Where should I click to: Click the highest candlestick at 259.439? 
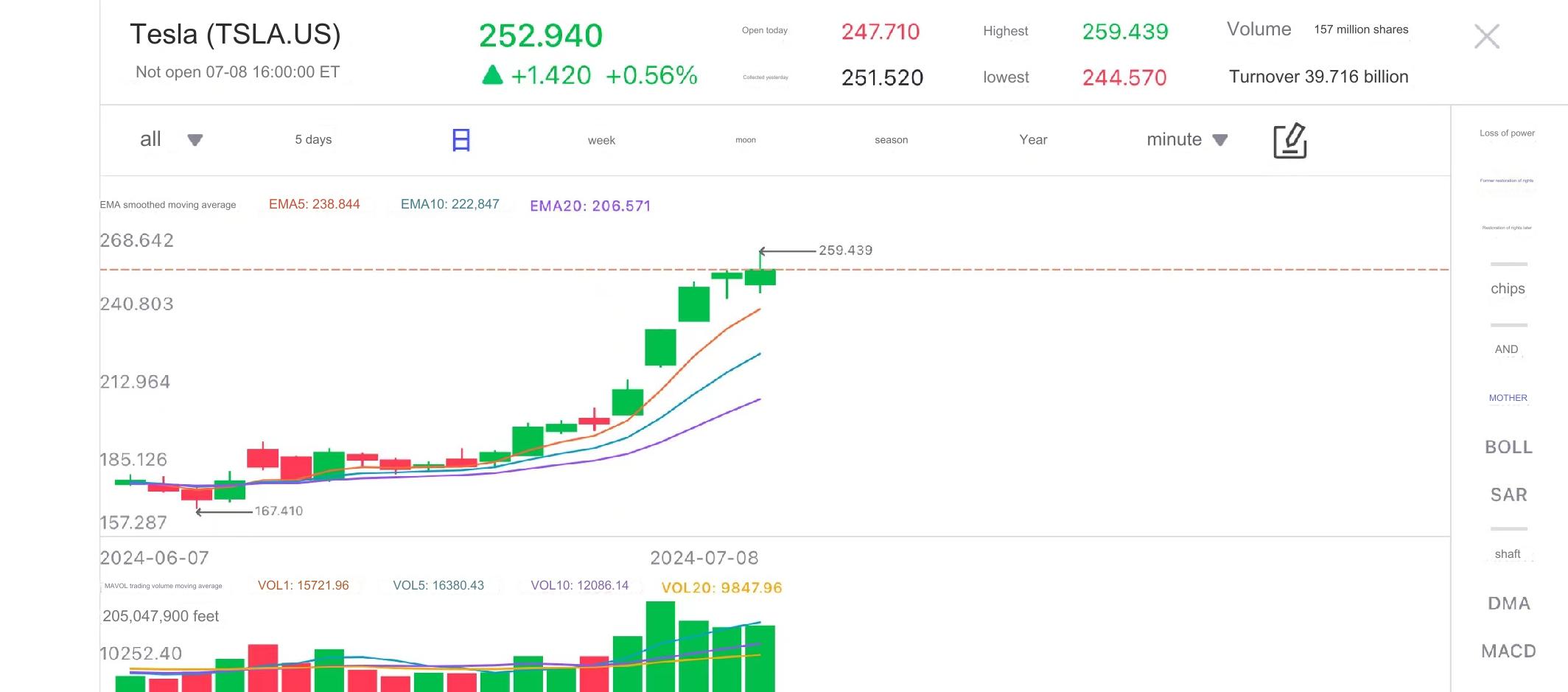coord(760,276)
